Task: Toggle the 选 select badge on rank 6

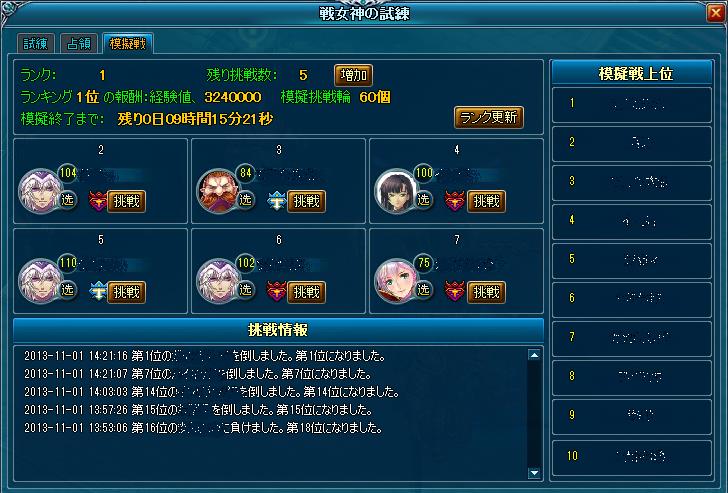Action: (246, 290)
